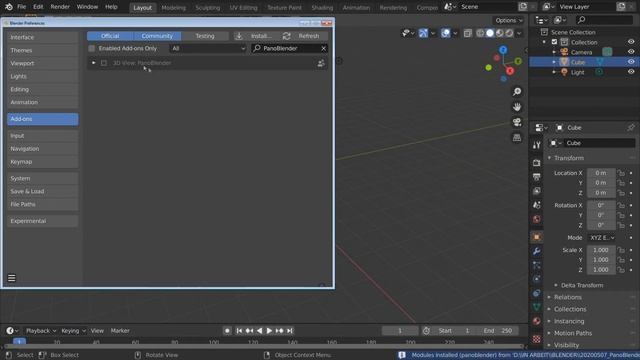Open Modifiers wrench properties tab
The height and width of the screenshot is (360, 640).
tap(537, 251)
